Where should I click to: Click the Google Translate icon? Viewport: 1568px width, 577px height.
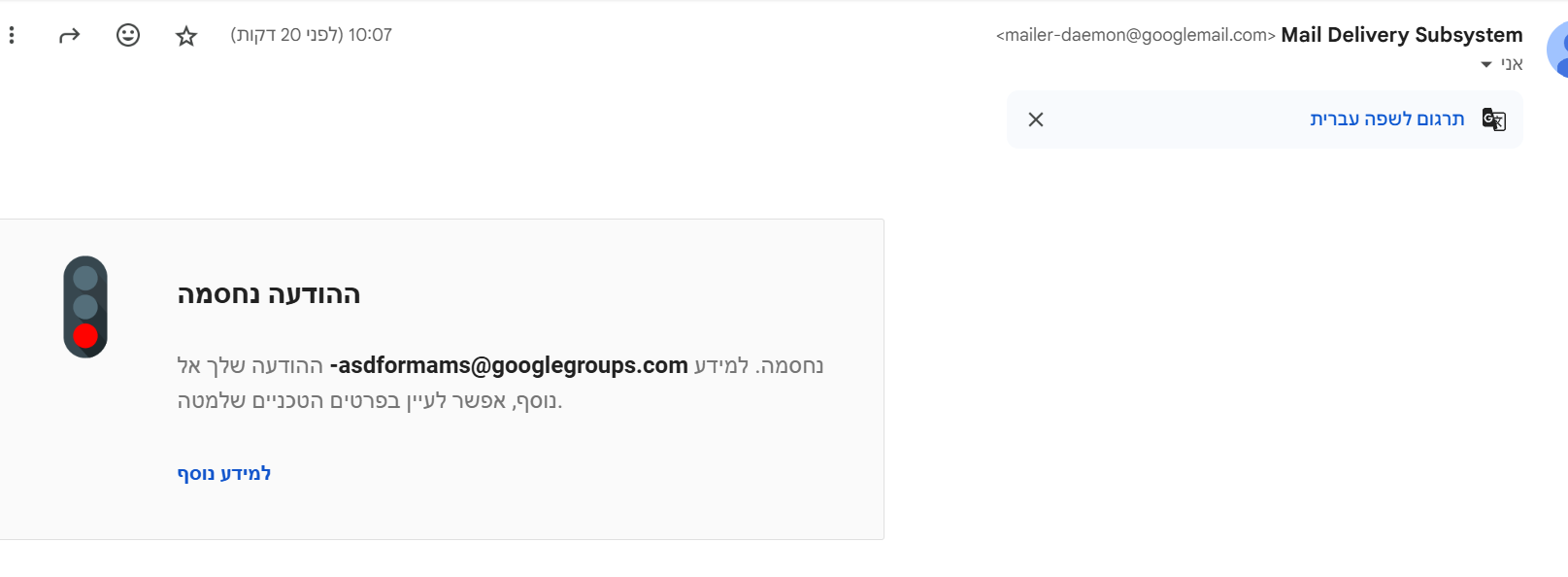click(1493, 119)
